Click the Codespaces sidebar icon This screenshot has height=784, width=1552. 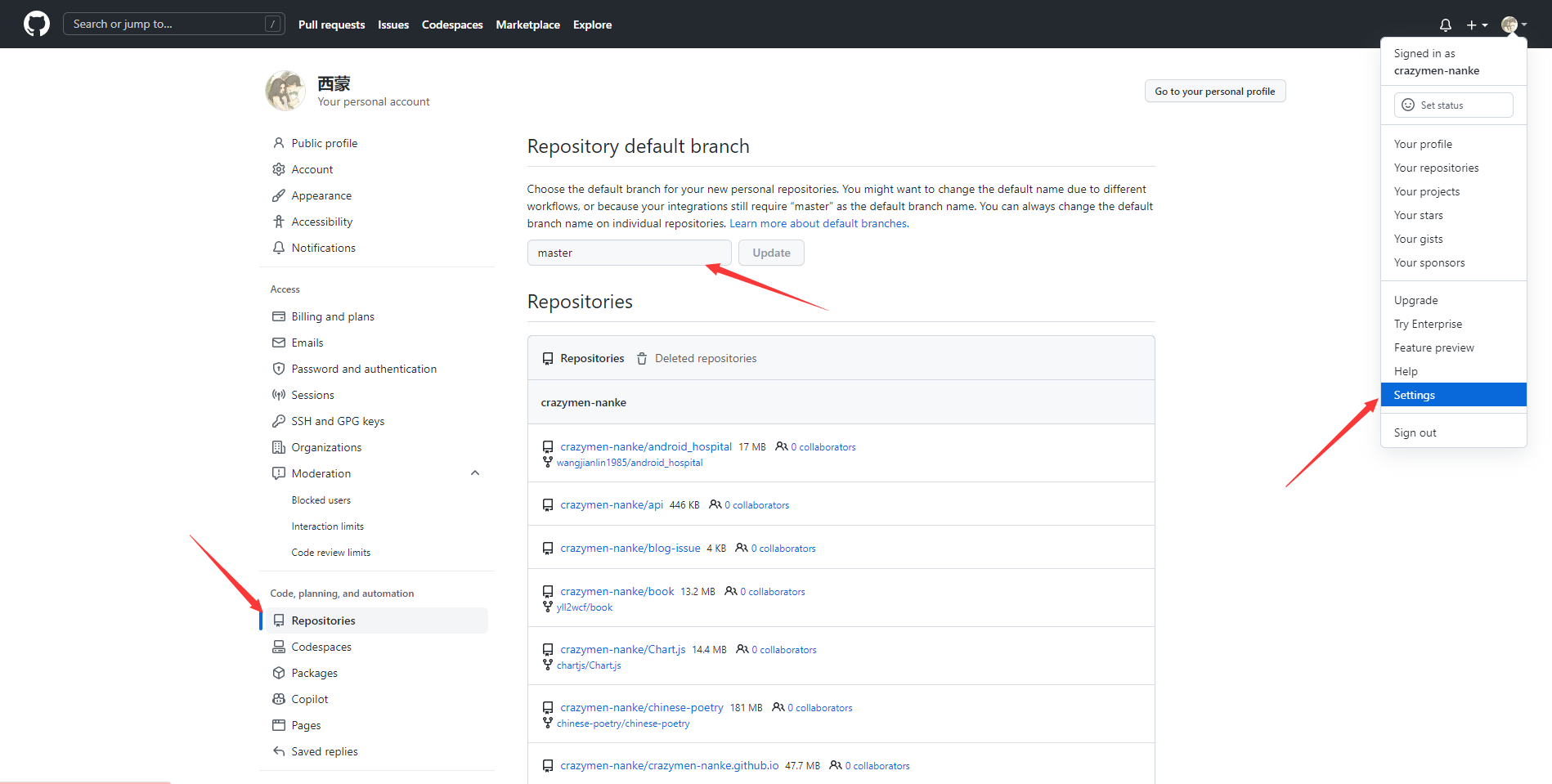point(279,647)
